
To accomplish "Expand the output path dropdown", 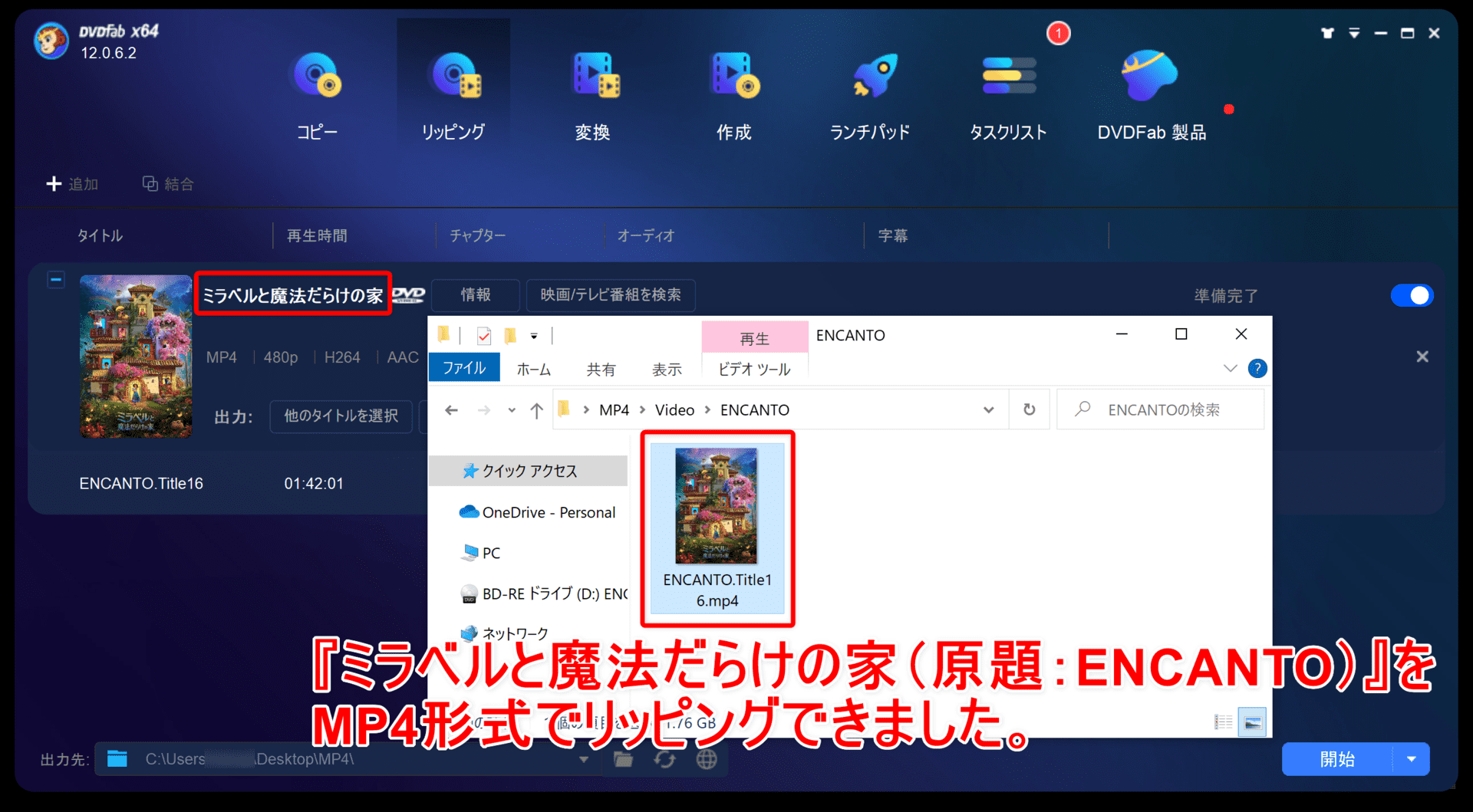I will point(584,759).
